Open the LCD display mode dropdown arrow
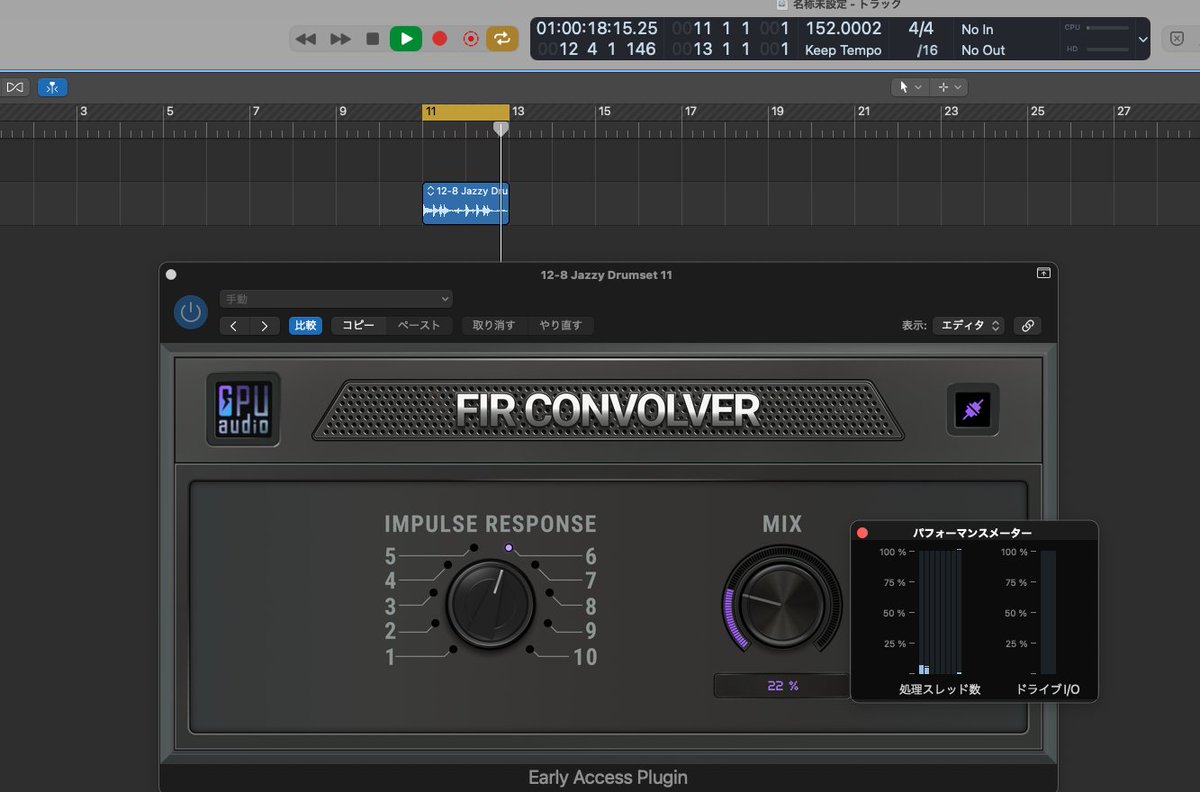Viewport: 1200px width, 792px height. click(1143, 39)
